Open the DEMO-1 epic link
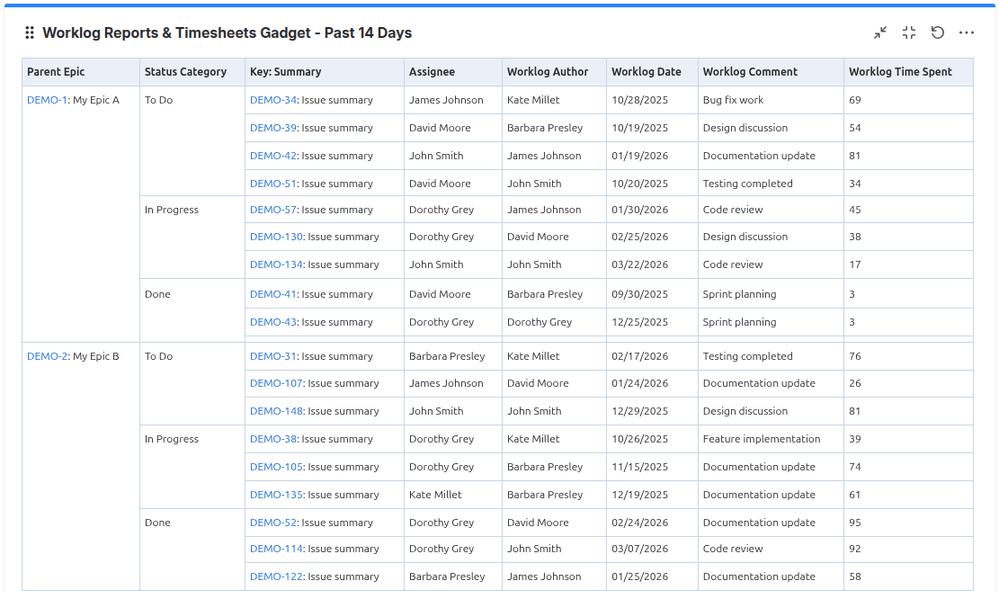 pos(47,100)
